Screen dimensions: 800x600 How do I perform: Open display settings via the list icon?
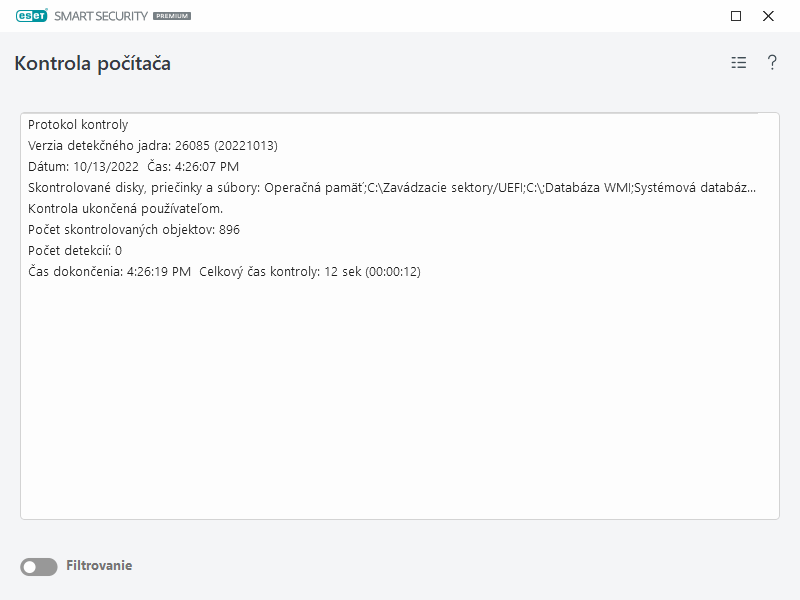pos(738,62)
